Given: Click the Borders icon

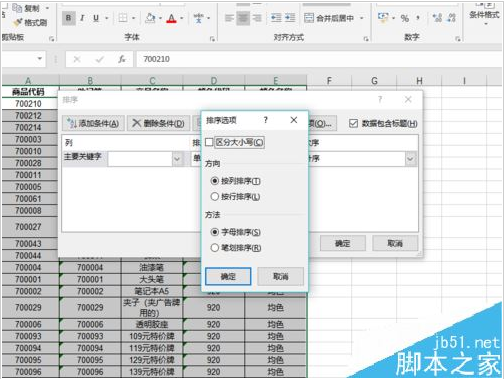Looking at the screenshot, I should [123, 18].
